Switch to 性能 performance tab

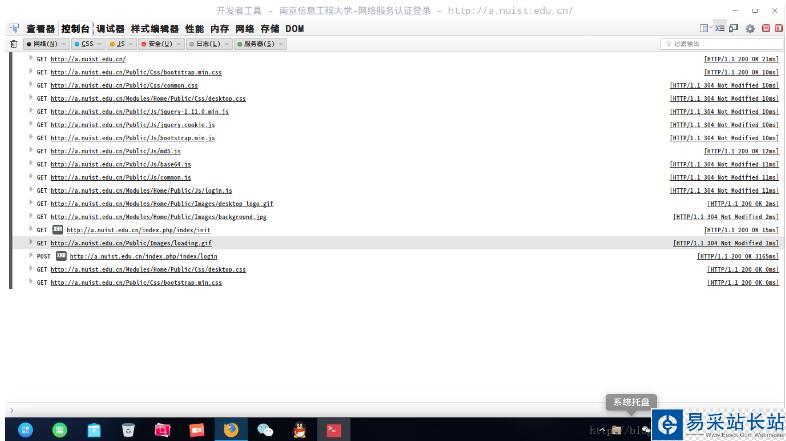(x=194, y=29)
